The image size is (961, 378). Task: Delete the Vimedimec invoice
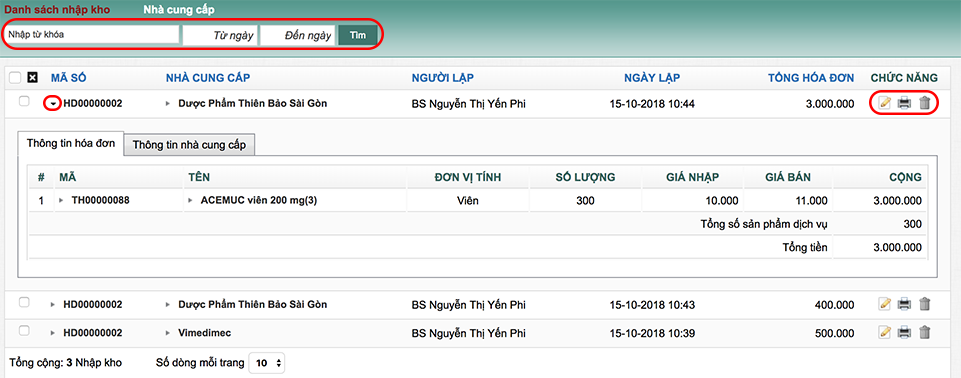click(x=925, y=333)
